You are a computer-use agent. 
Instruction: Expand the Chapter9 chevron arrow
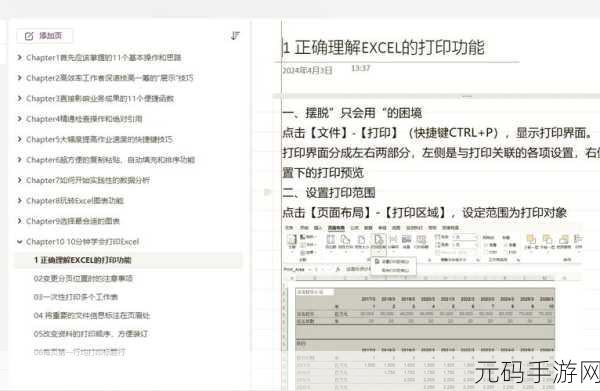20,221
